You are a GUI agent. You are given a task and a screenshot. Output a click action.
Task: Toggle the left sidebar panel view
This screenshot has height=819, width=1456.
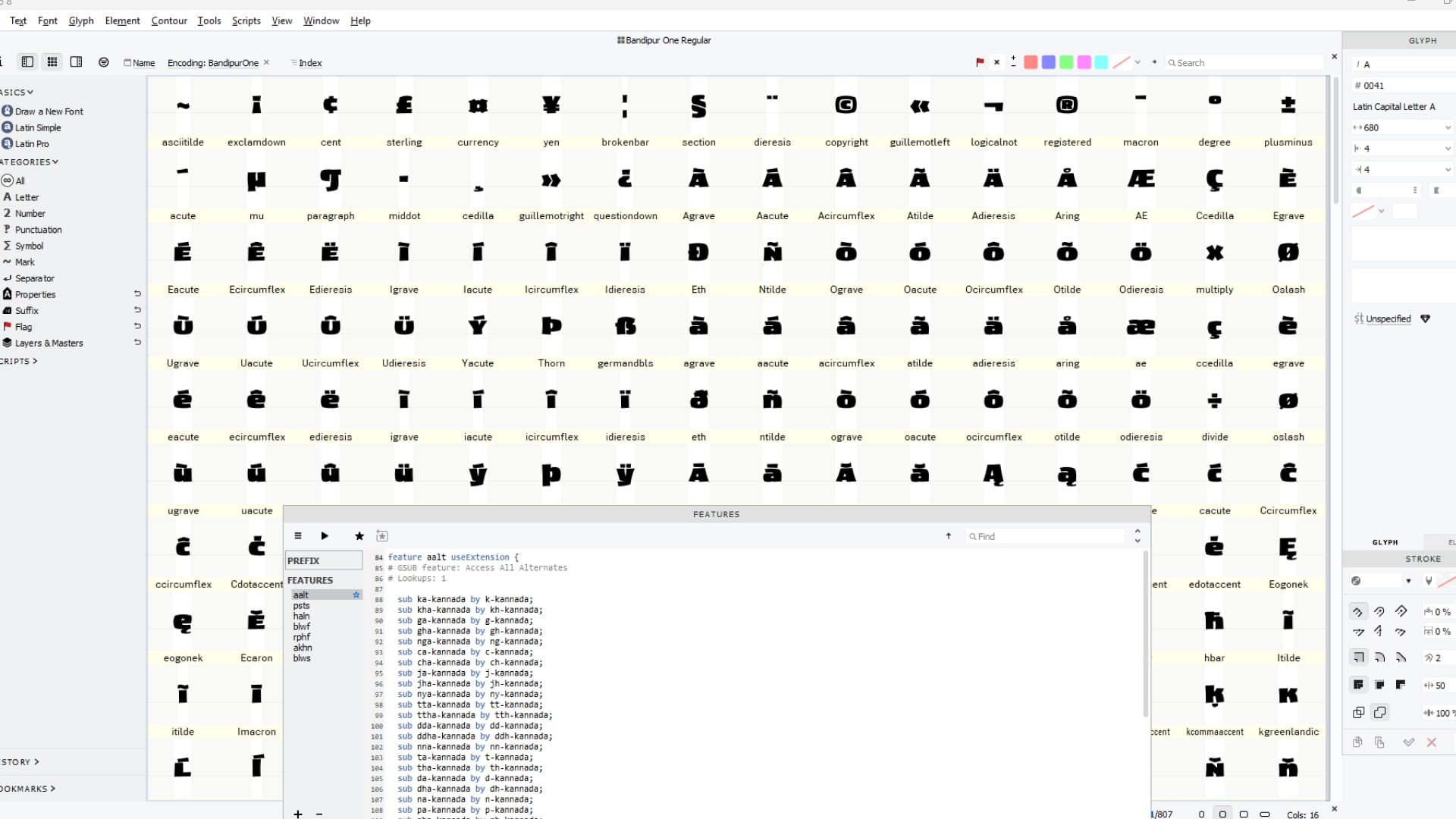[x=27, y=61]
